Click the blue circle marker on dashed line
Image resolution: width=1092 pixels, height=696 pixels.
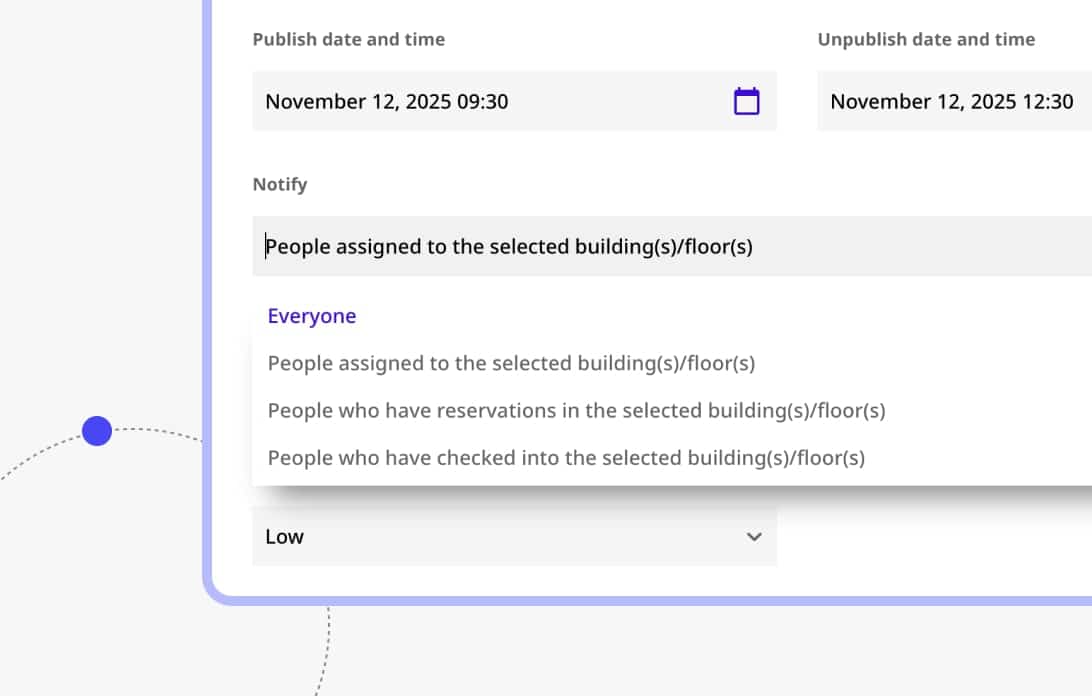[97, 431]
